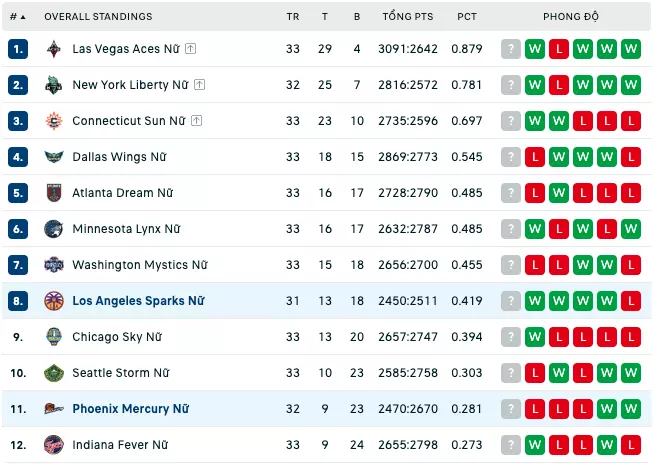Image resolution: width=654 pixels, height=466 pixels.
Task: Open the Chicago Sky Nữ team link
Action: click(x=117, y=337)
